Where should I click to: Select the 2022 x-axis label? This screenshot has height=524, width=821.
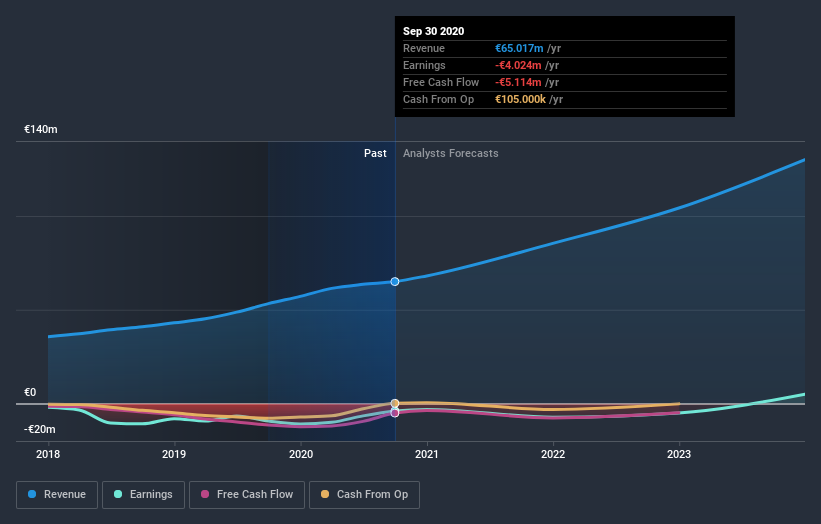point(553,454)
